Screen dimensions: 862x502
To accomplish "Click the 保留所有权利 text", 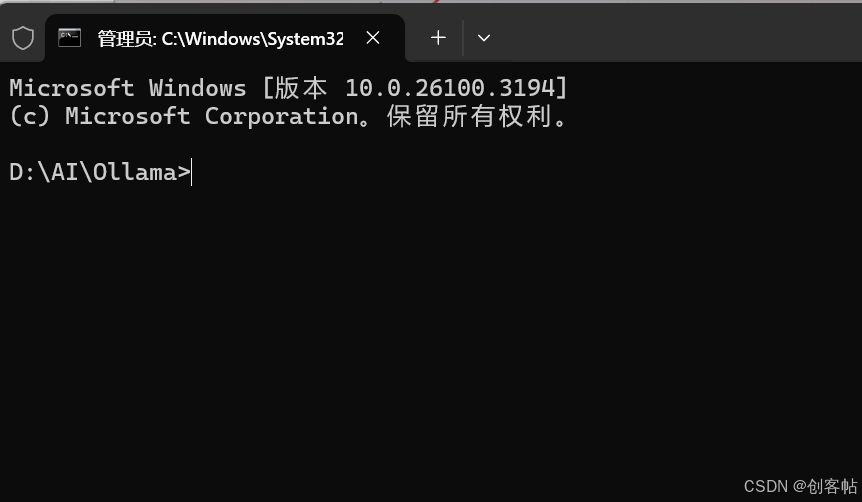I will pos(470,116).
